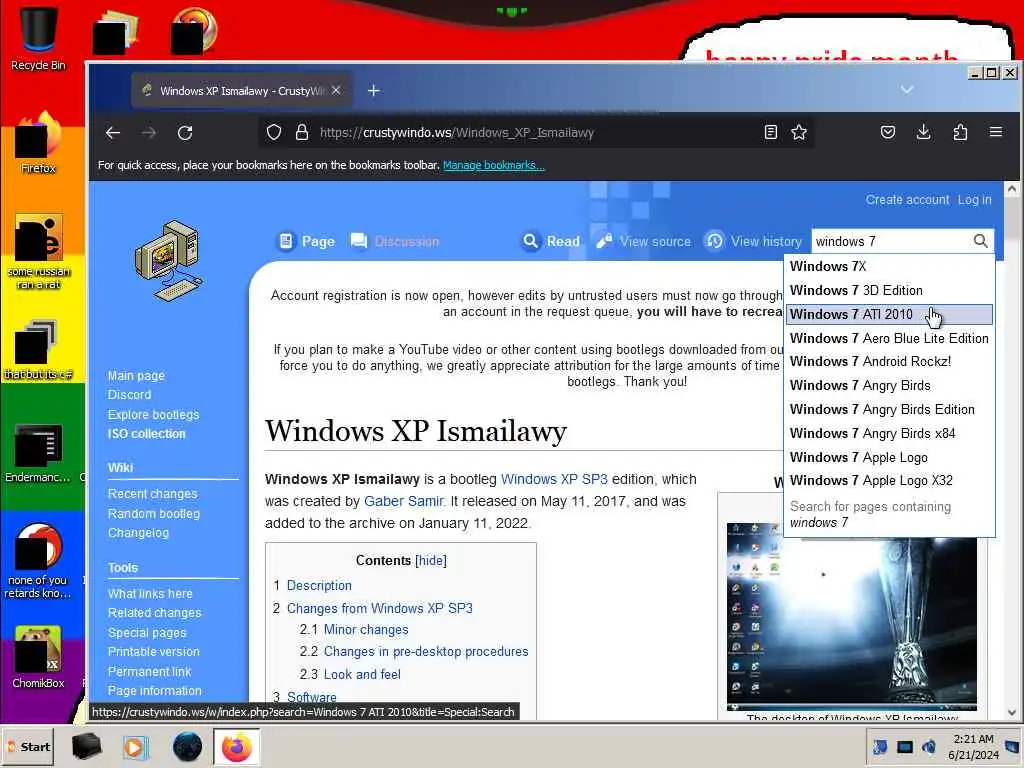Open Firefox downloads arrow icon
1024x768 pixels.
click(x=923, y=133)
